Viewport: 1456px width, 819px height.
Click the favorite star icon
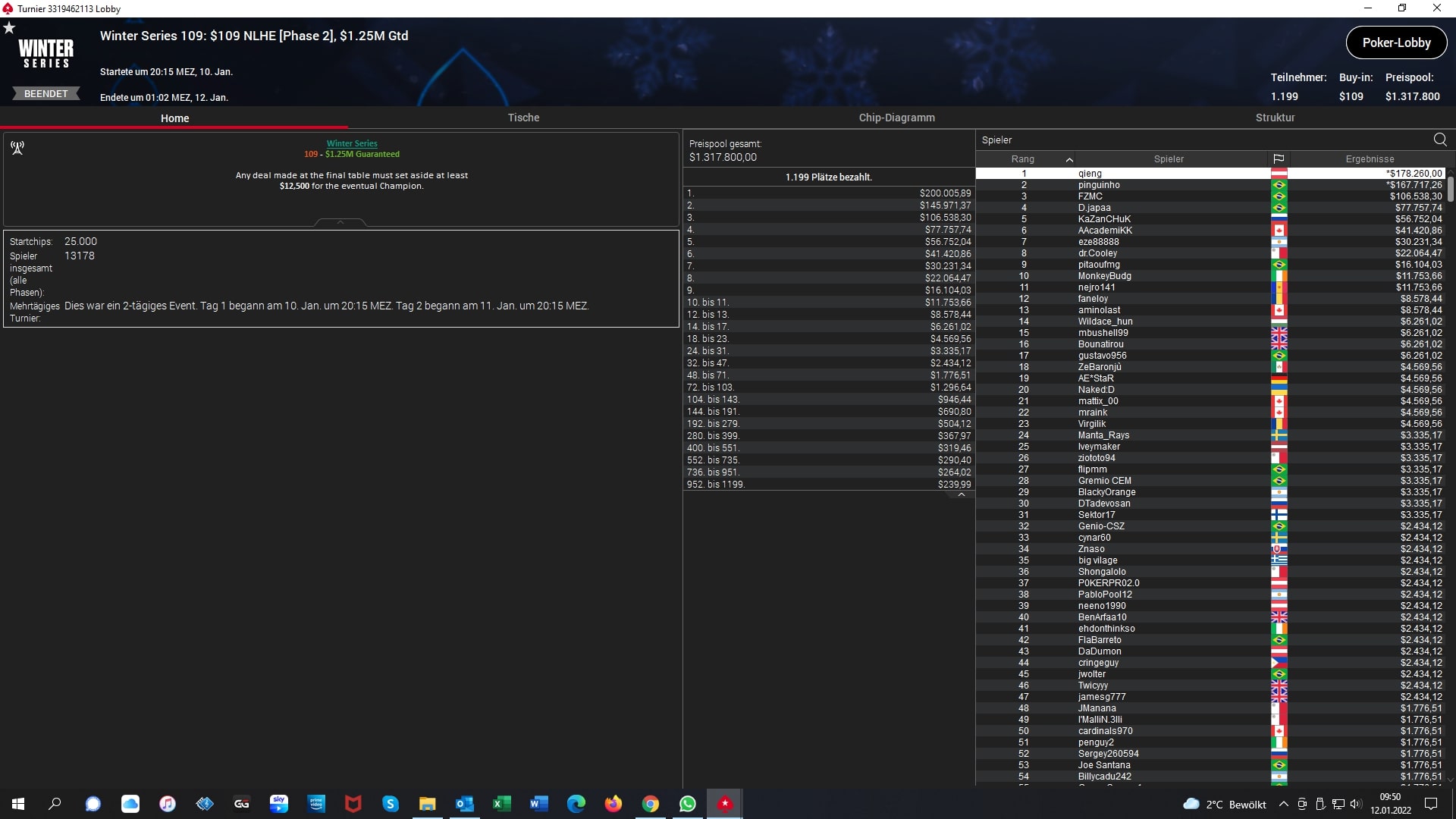coord(9,28)
